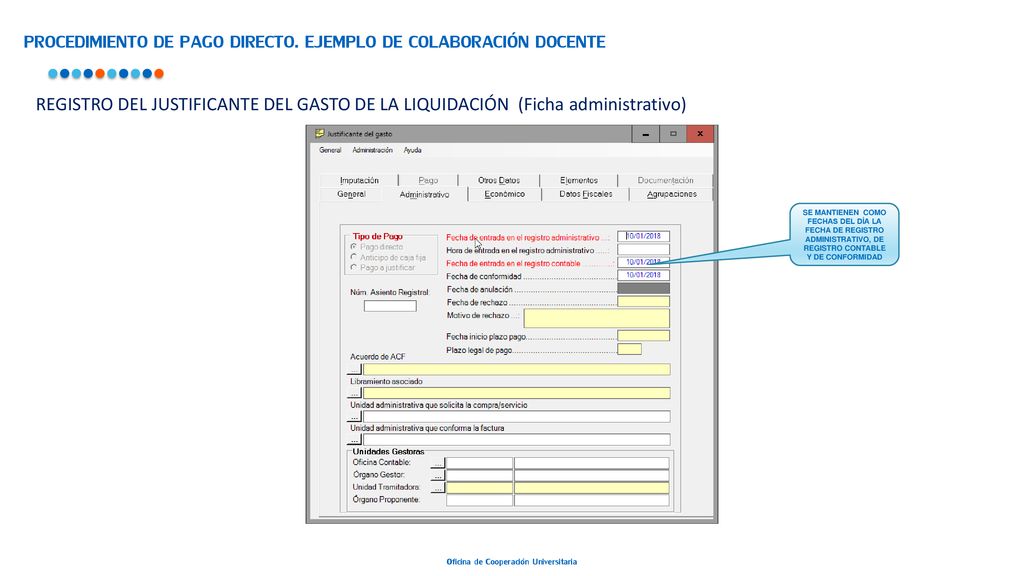
Task: Maximize the Justificante del gasto window
Action: point(673,134)
